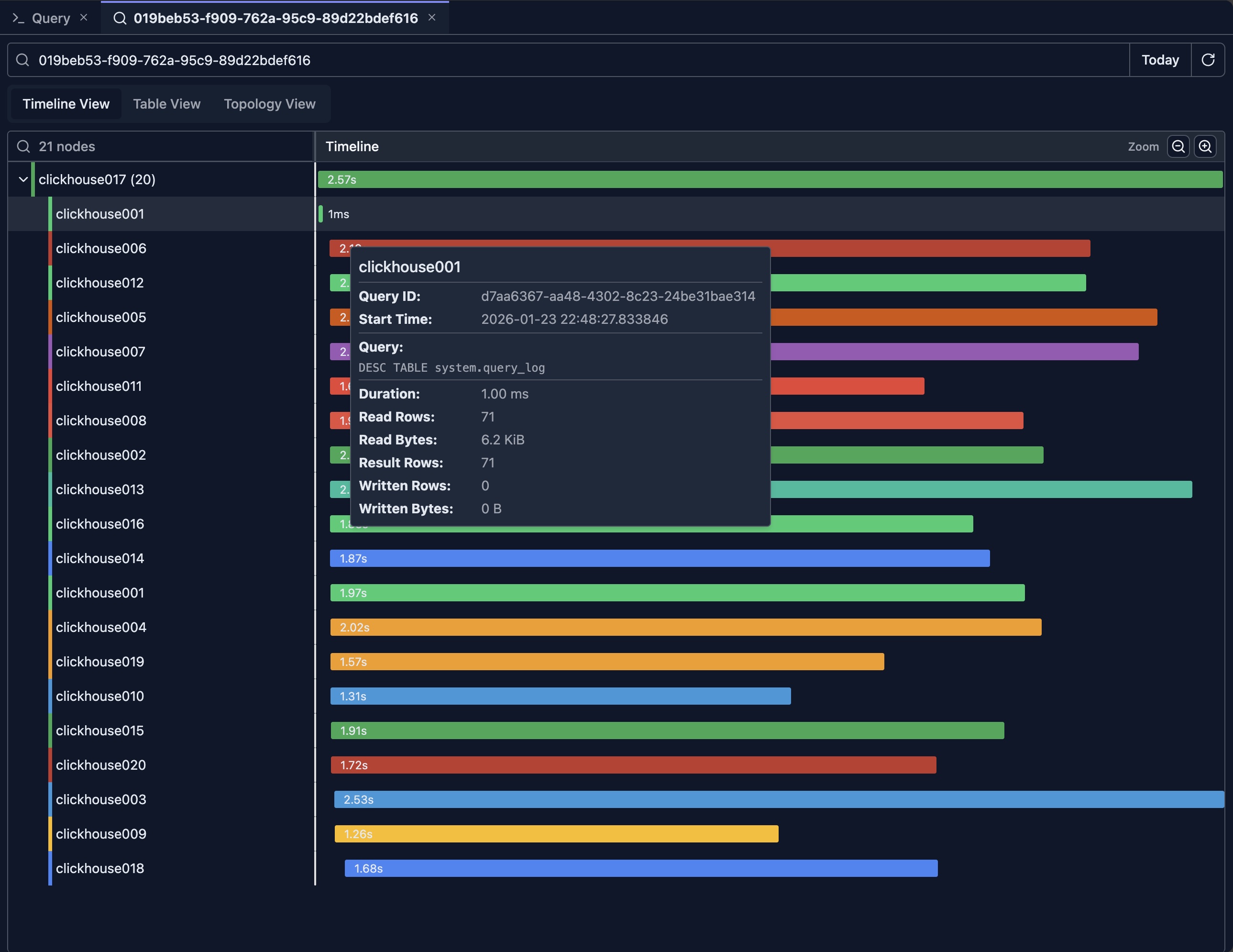Click the search icon beside 21 nodes
The width and height of the screenshot is (1233, 952).
coord(23,146)
